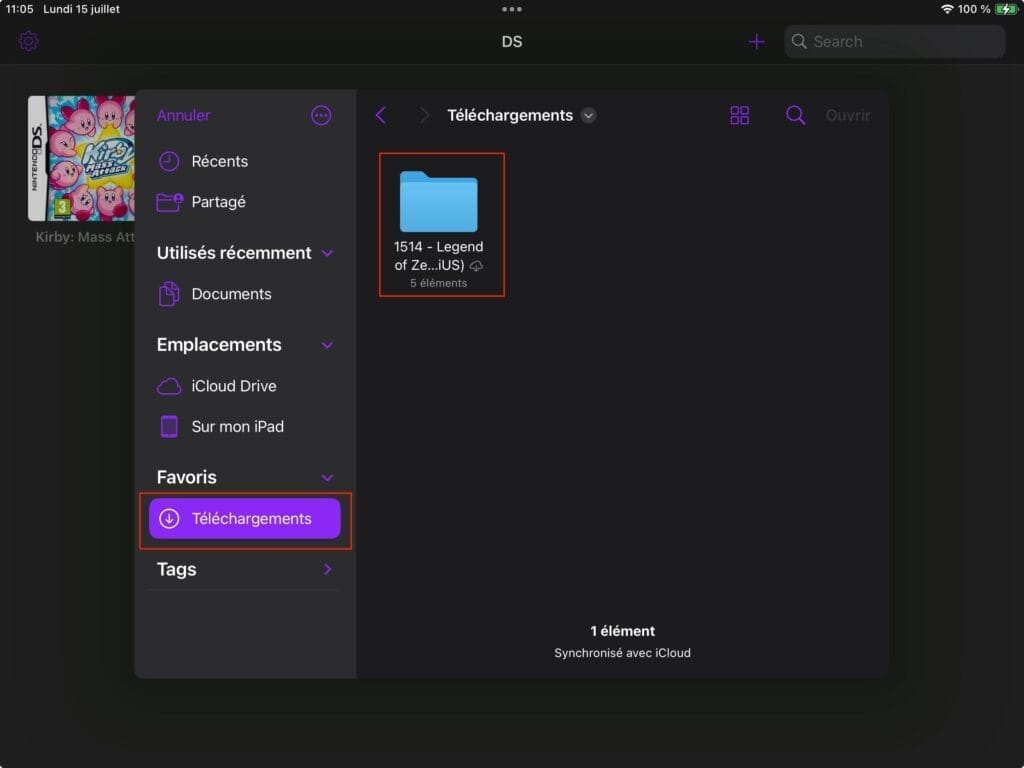
Task: Click the search magnifier in file browser
Action: pos(795,115)
